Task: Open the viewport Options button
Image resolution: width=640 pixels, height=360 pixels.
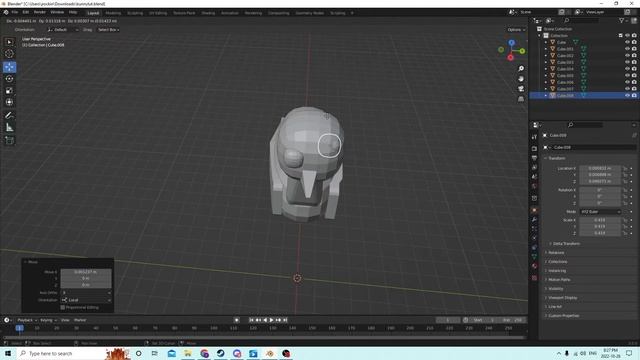Action: tap(516, 30)
